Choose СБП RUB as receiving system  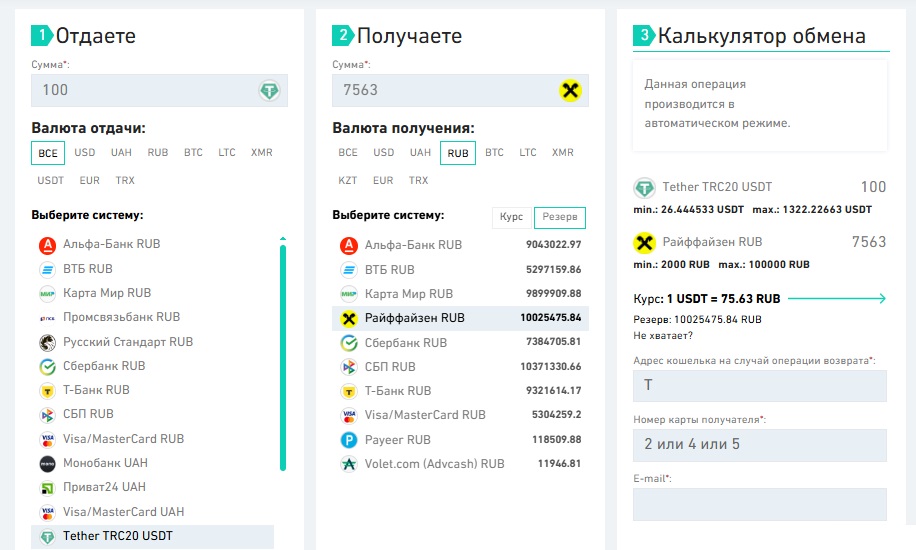click(x=460, y=367)
